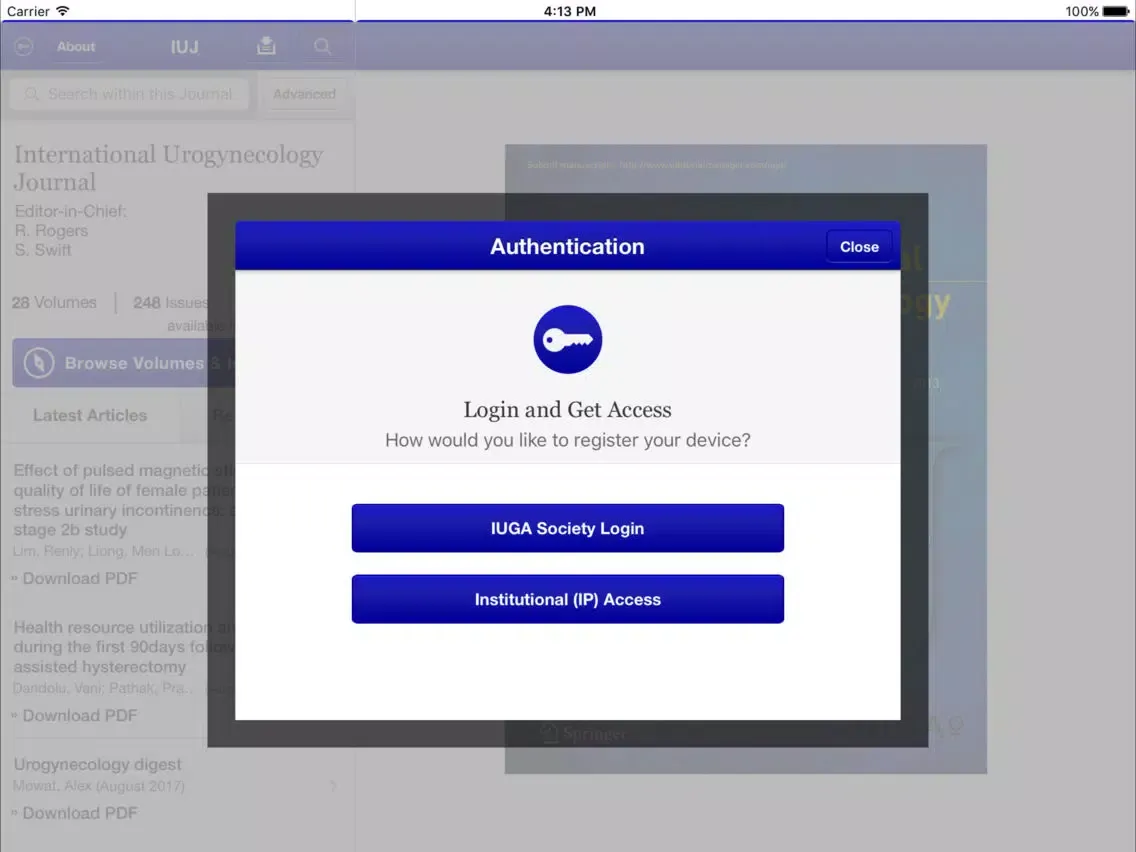The height and width of the screenshot is (852, 1136).
Task: Expand Urogynecology digest row chevron
Action: [333, 785]
